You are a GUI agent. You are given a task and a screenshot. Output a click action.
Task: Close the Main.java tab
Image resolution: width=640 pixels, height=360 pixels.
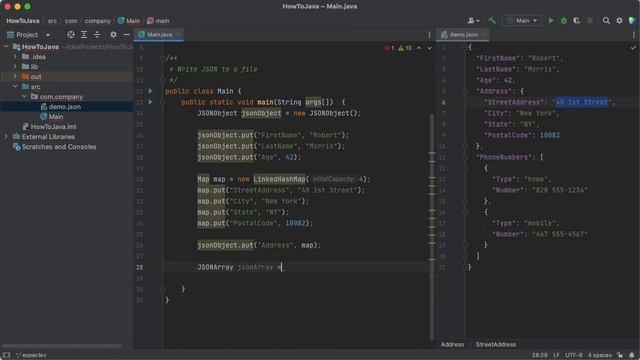[178, 35]
